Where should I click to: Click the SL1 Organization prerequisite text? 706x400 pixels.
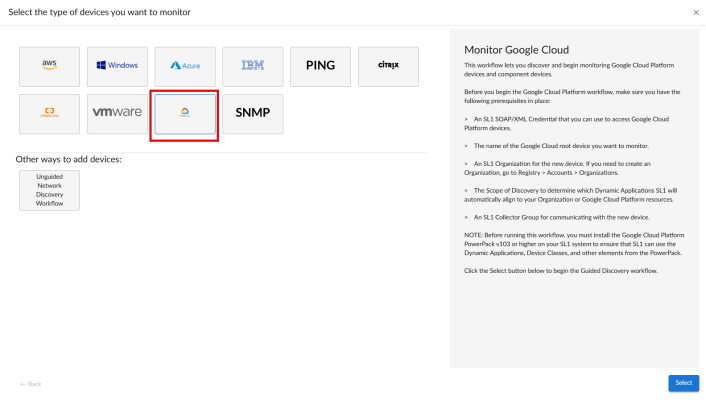pos(557,168)
